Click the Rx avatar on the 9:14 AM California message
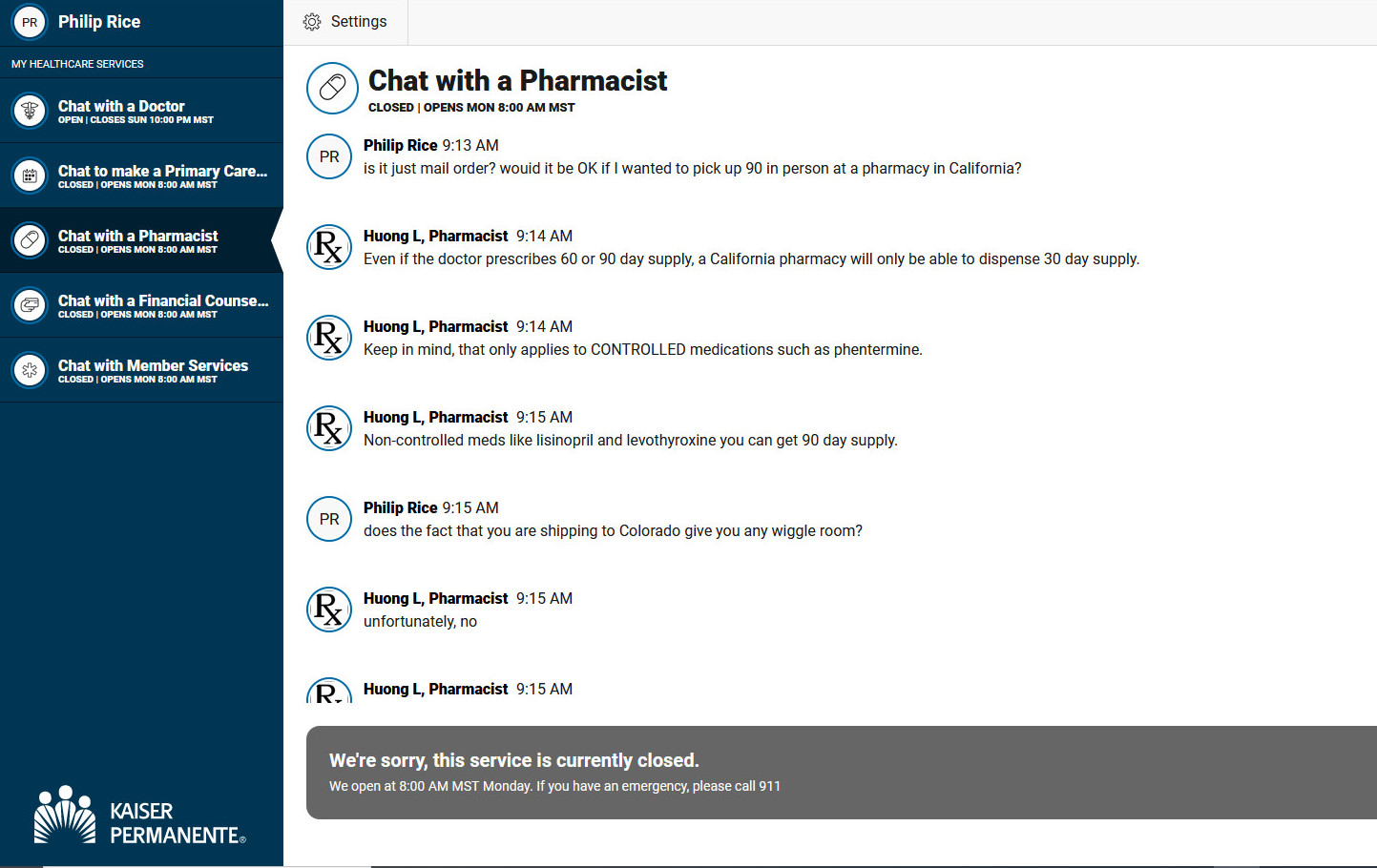 click(x=329, y=247)
